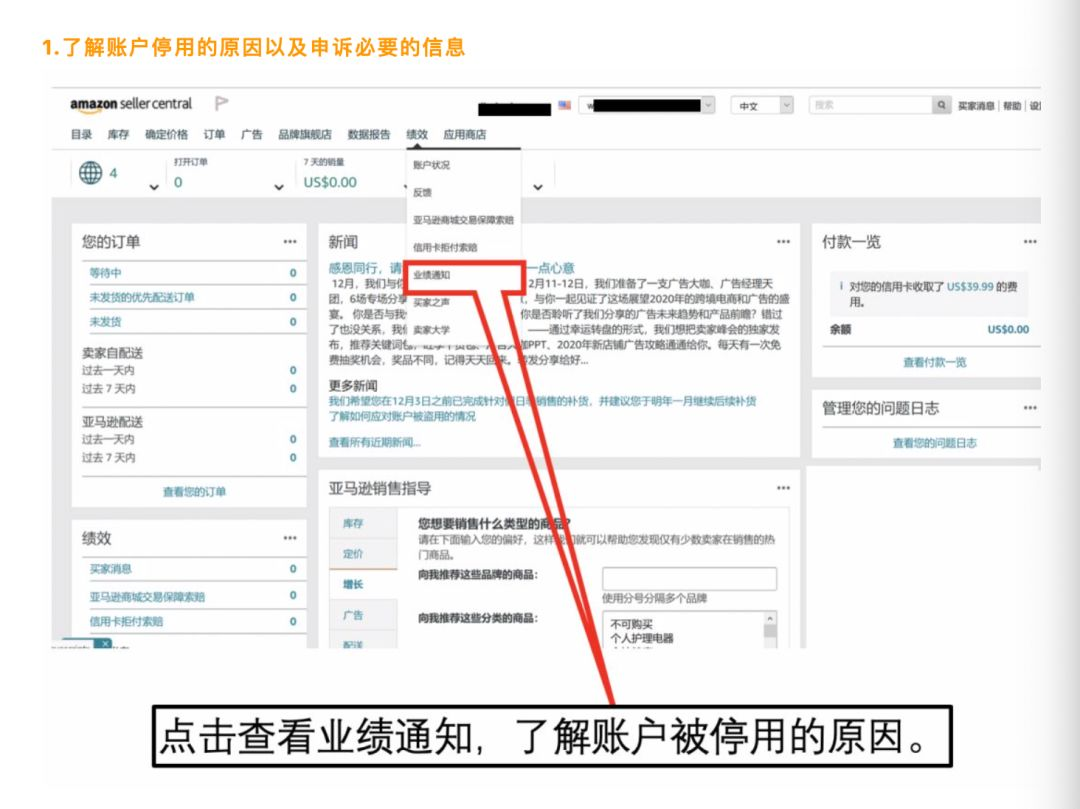Switch to 库存 tab in 亚马逊销售指导
The image size is (1080, 809).
[353, 523]
